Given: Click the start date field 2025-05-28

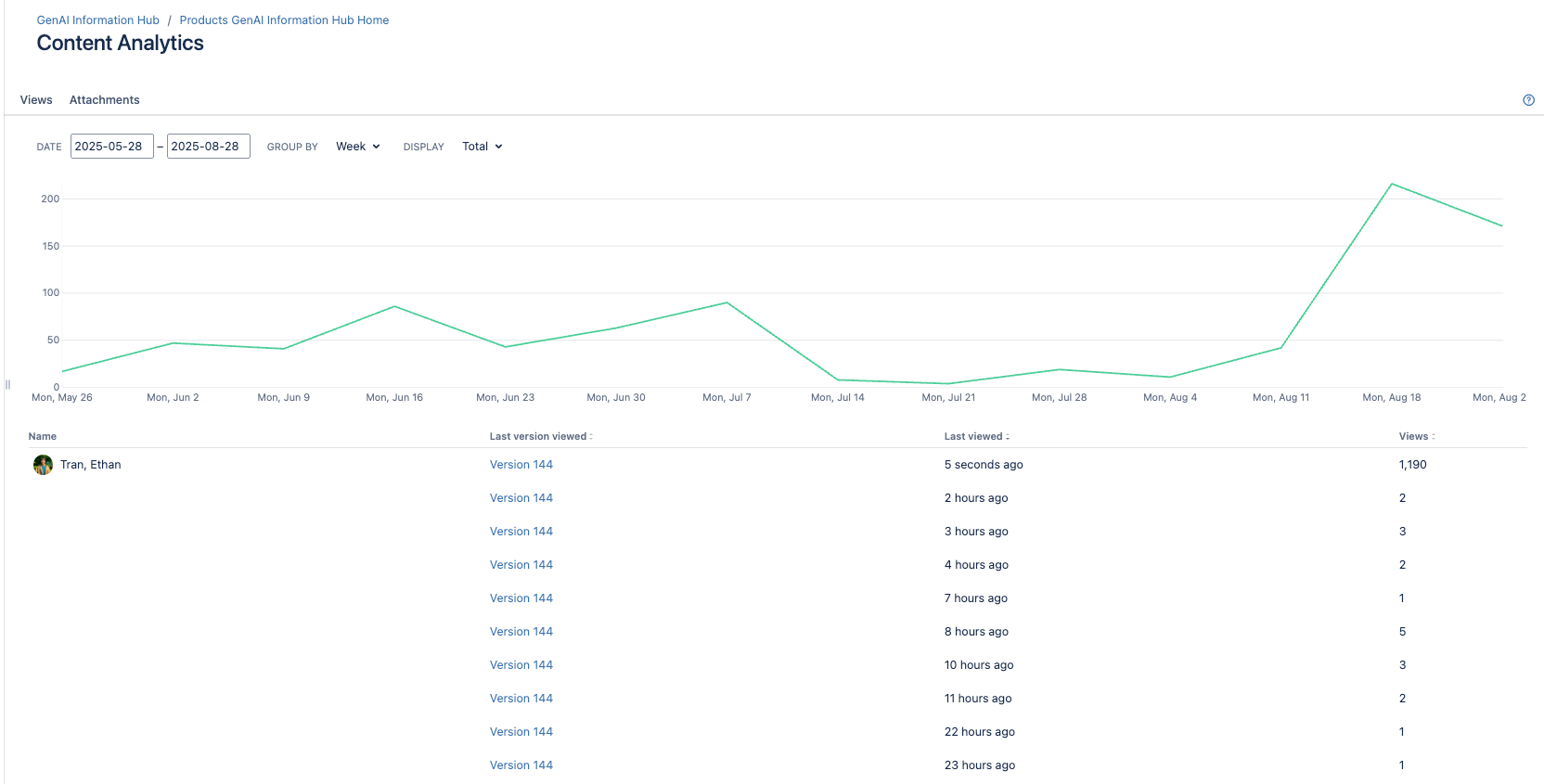Looking at the screenshot, I should pos(112,147).
